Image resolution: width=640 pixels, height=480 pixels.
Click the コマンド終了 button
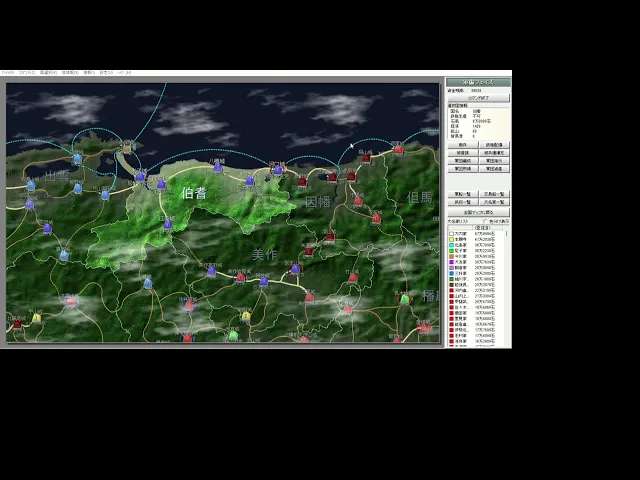click(x=478, y=98)
